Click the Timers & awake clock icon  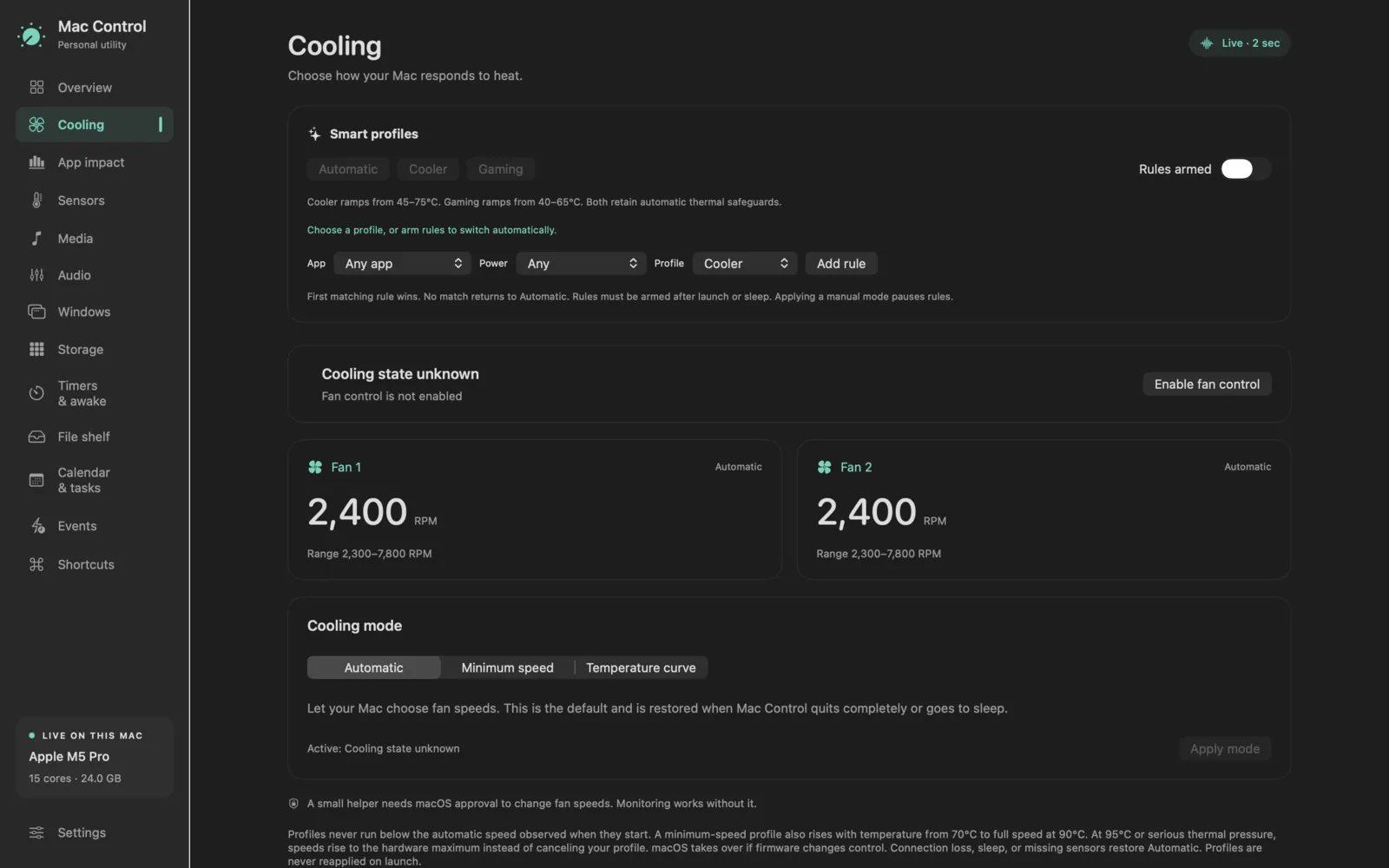pyautogui.click(x=36, y=393)
